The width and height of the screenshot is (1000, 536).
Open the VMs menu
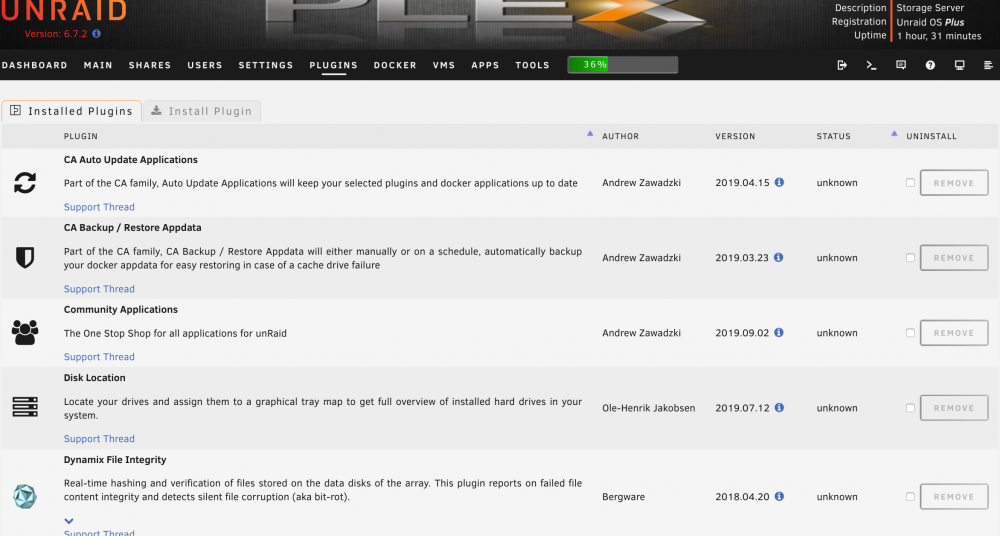(444, 65)
